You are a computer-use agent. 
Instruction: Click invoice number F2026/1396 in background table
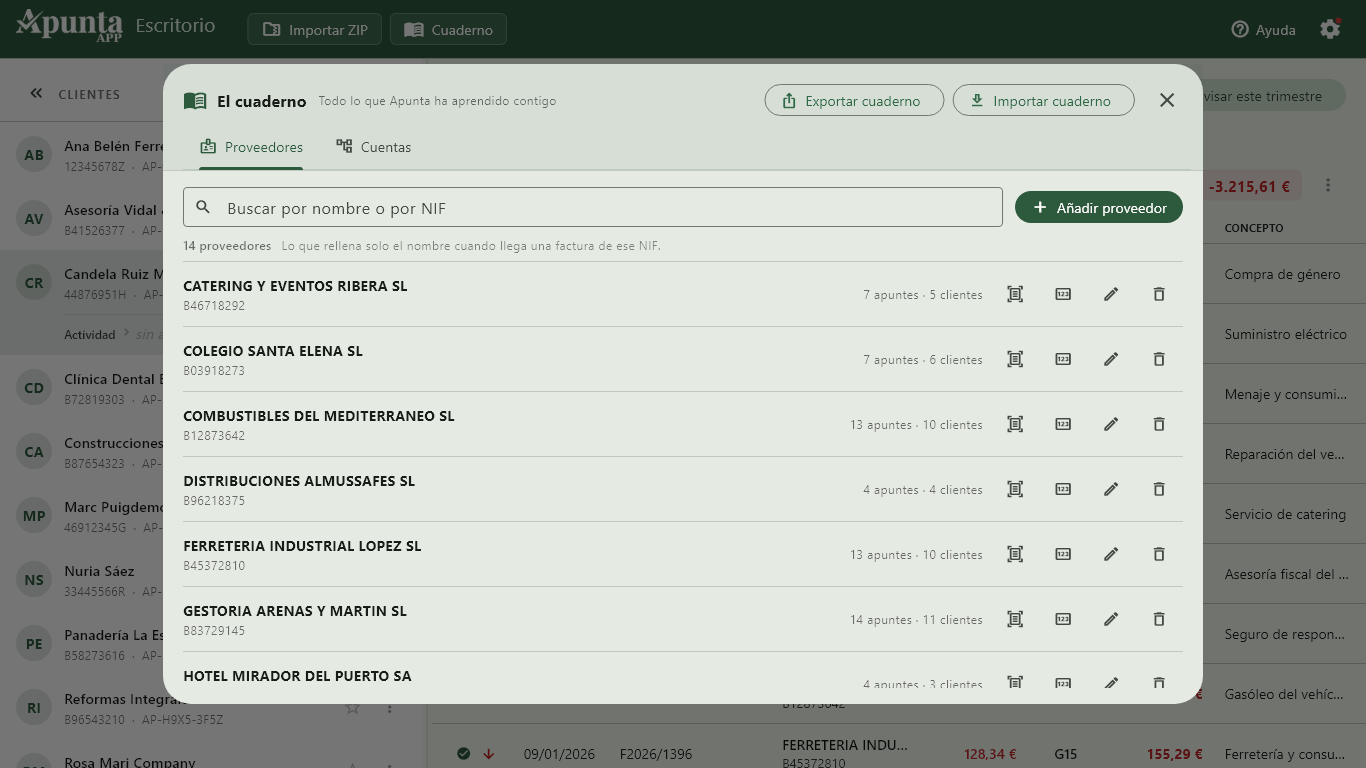pos(656,754)
